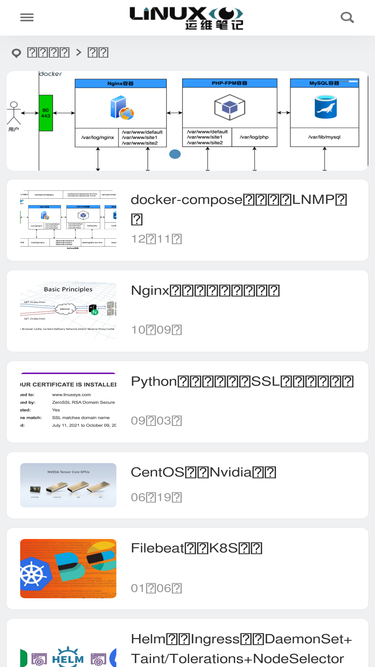Click the first breadcrumb link
375x667 pixels.
48,52
